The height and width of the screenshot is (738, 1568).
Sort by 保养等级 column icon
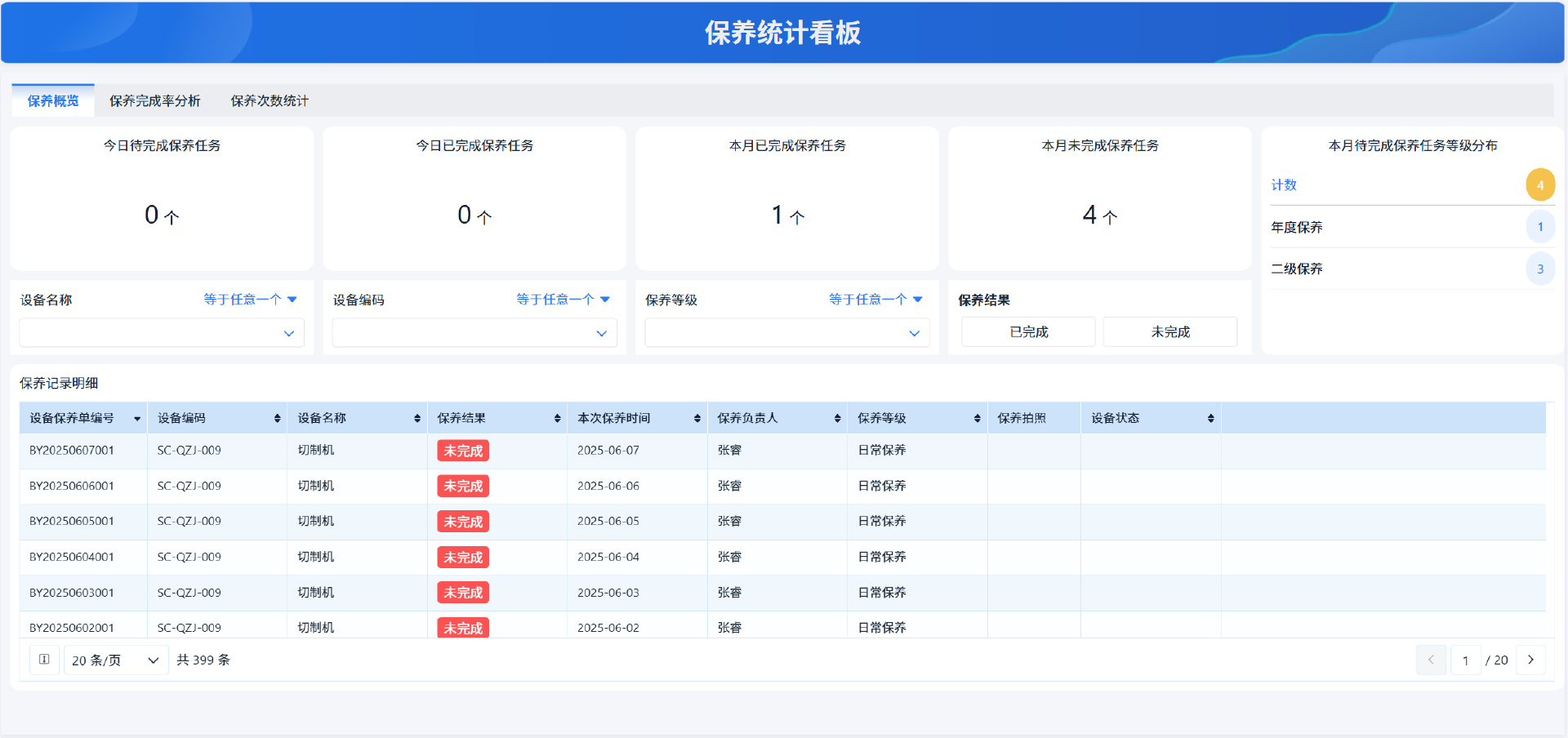pos(978,419)
